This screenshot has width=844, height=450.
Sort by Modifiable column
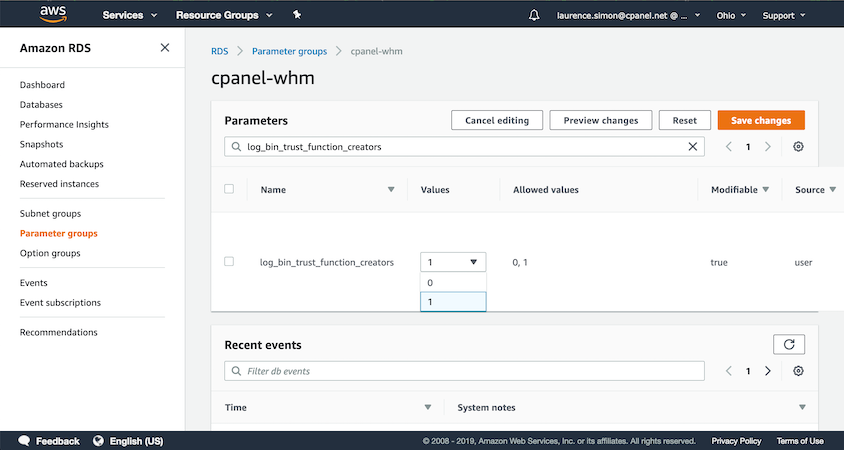tap(740, 189)
